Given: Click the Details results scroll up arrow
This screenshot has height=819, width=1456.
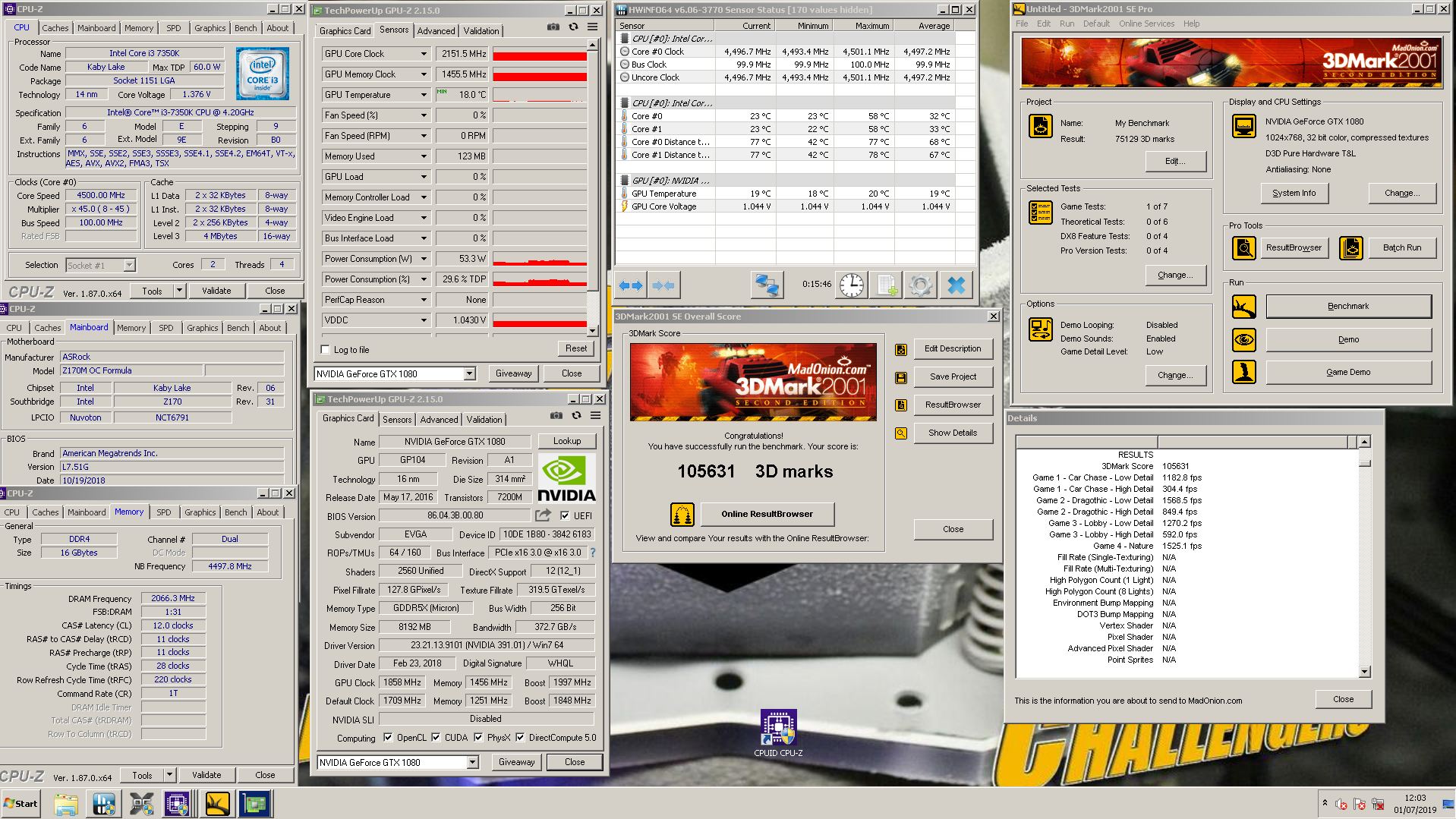Looking at the screenshot, I should 1364,442.
